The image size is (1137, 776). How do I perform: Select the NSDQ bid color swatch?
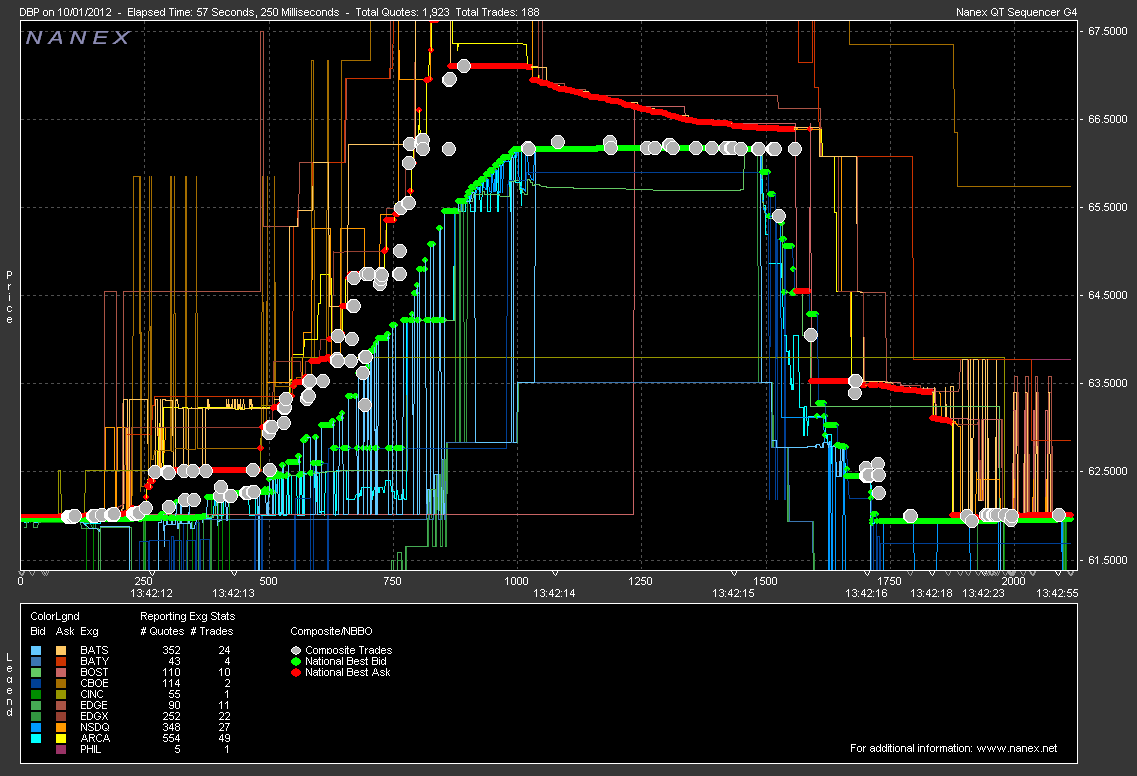(36, 727)
